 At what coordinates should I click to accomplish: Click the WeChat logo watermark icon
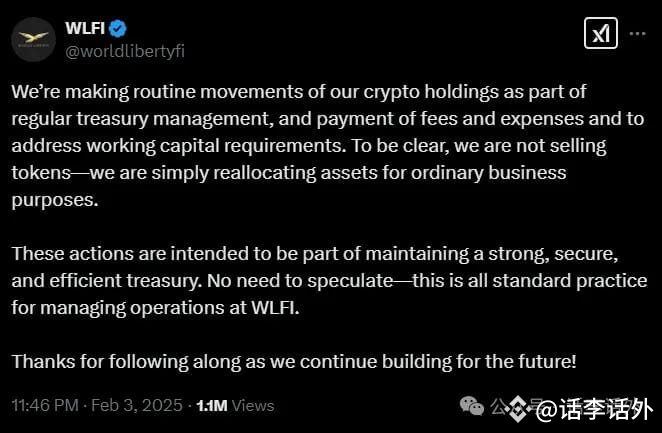[472, 406]
